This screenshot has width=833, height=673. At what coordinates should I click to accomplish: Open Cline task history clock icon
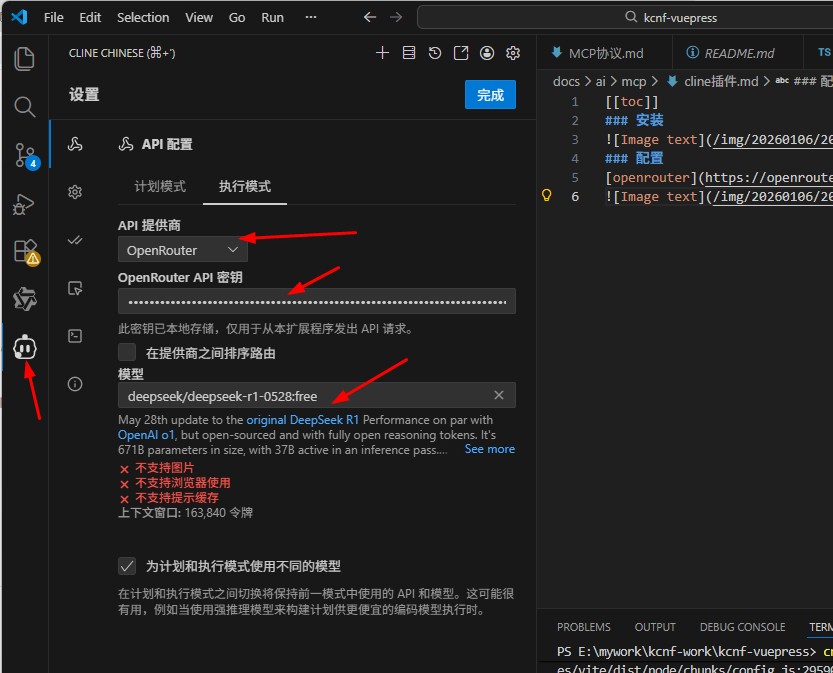click(435, 53)
